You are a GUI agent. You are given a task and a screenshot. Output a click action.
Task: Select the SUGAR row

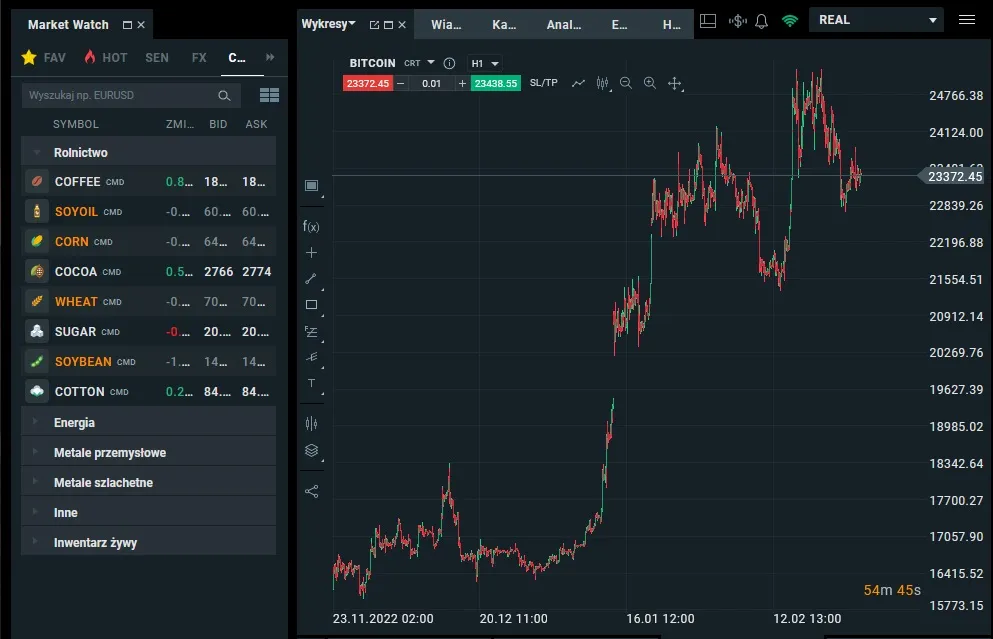click(x=149, y=332)
